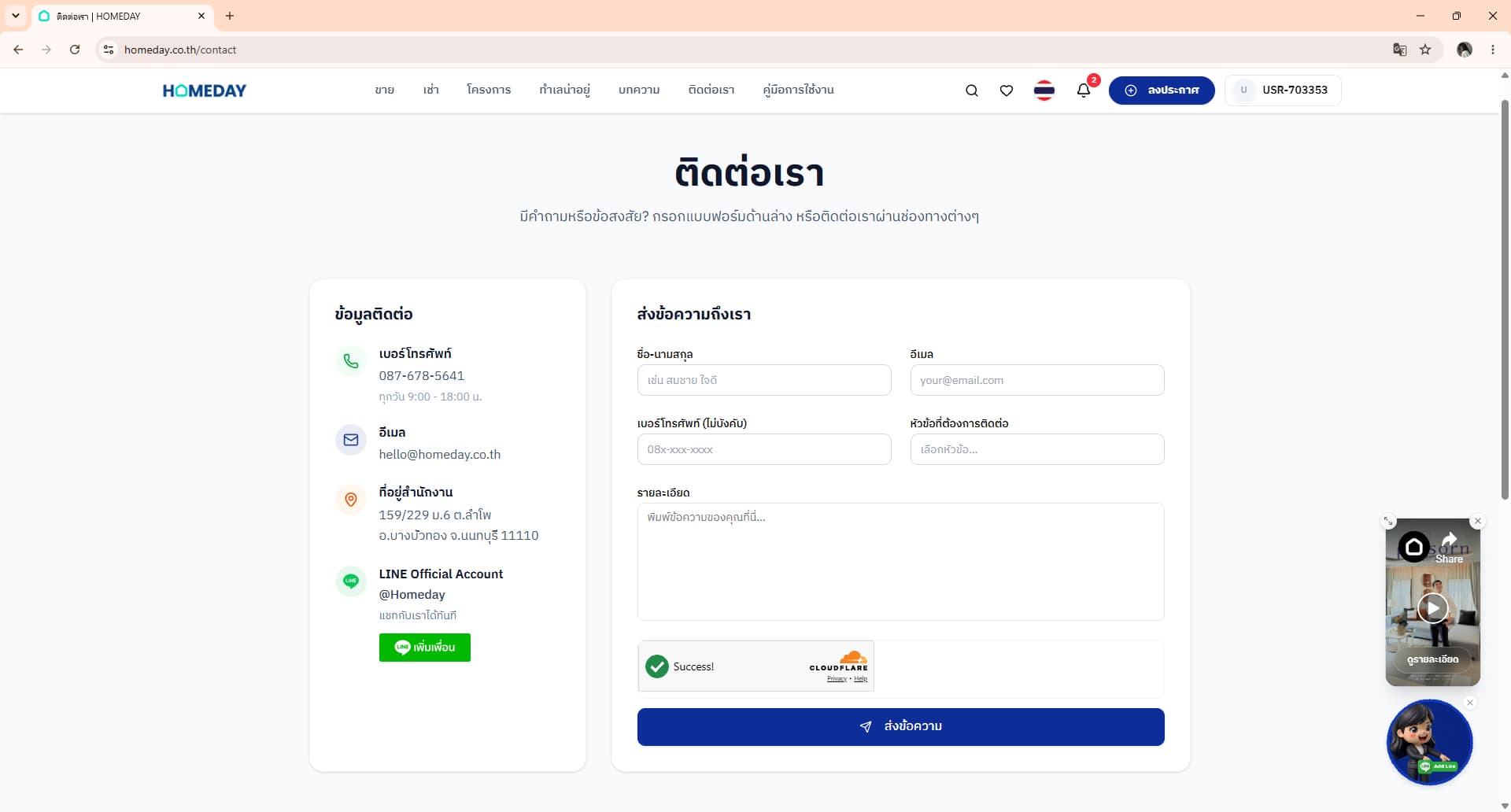This screenshot has height=812, width=1511.
Task: Open the Cloudflare Help link
Action: pyautogui.click(x=861, y=679)
